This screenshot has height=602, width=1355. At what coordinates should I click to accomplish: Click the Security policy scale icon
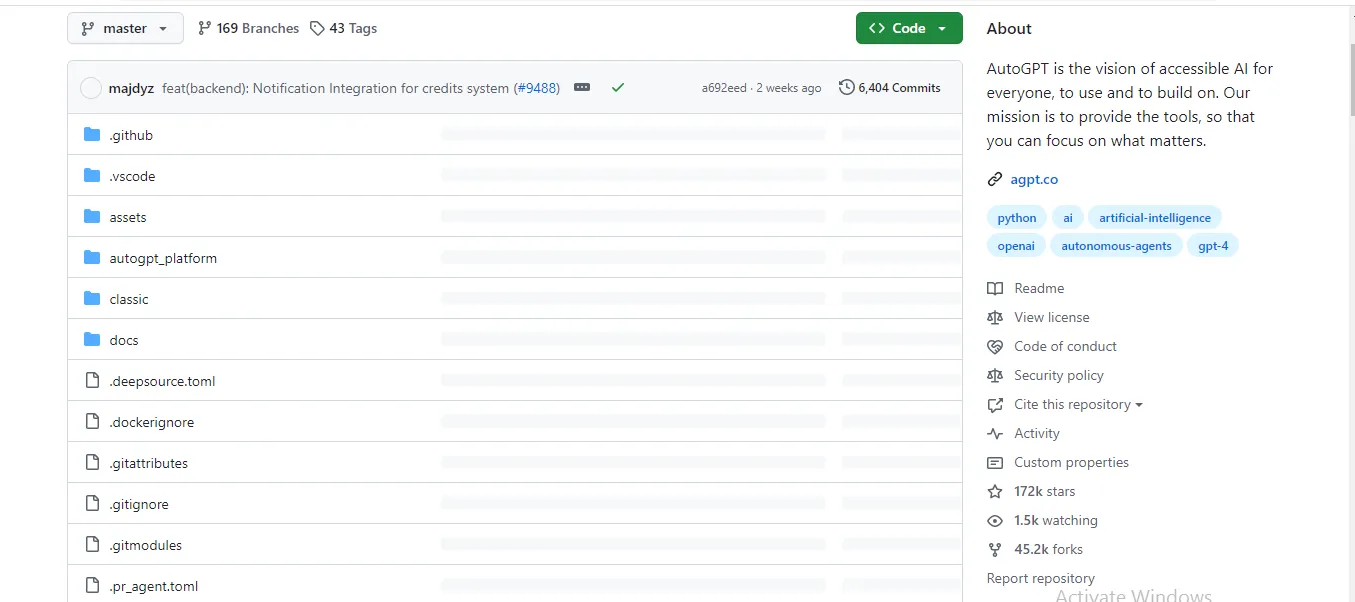tap(995, 375)
